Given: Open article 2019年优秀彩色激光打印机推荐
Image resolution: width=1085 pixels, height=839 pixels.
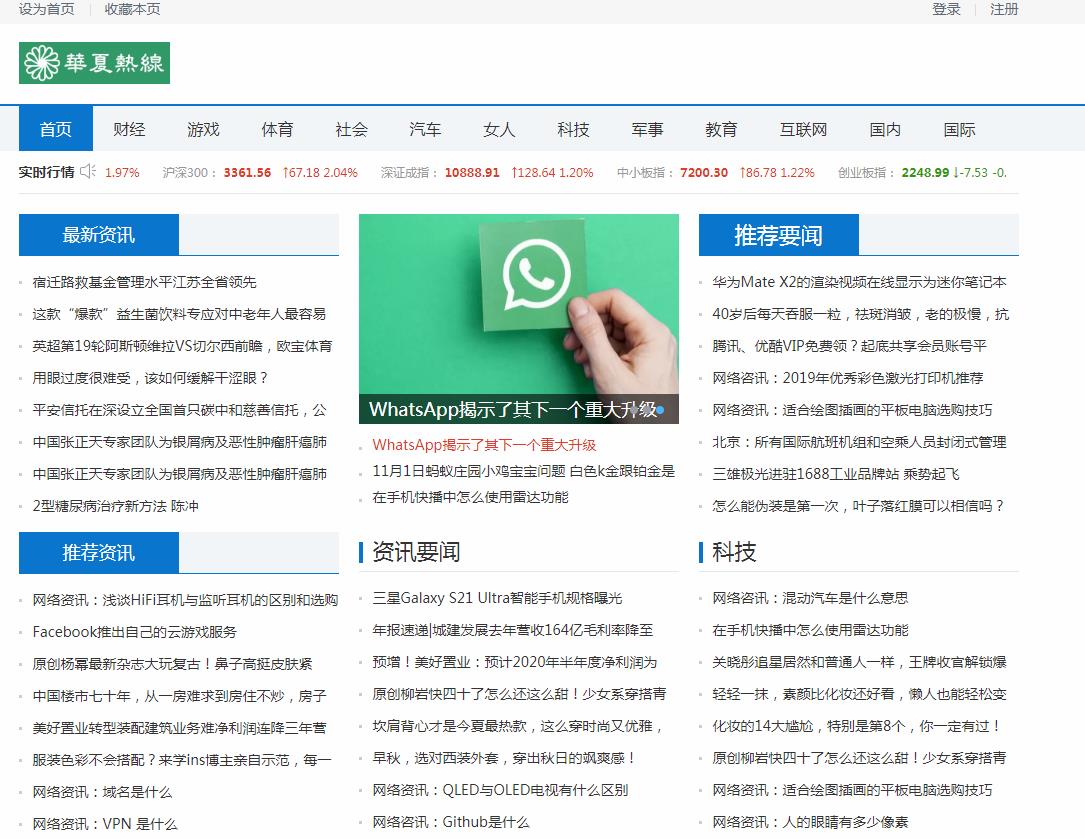Looking at the screenshot, I should click(848, 377).
